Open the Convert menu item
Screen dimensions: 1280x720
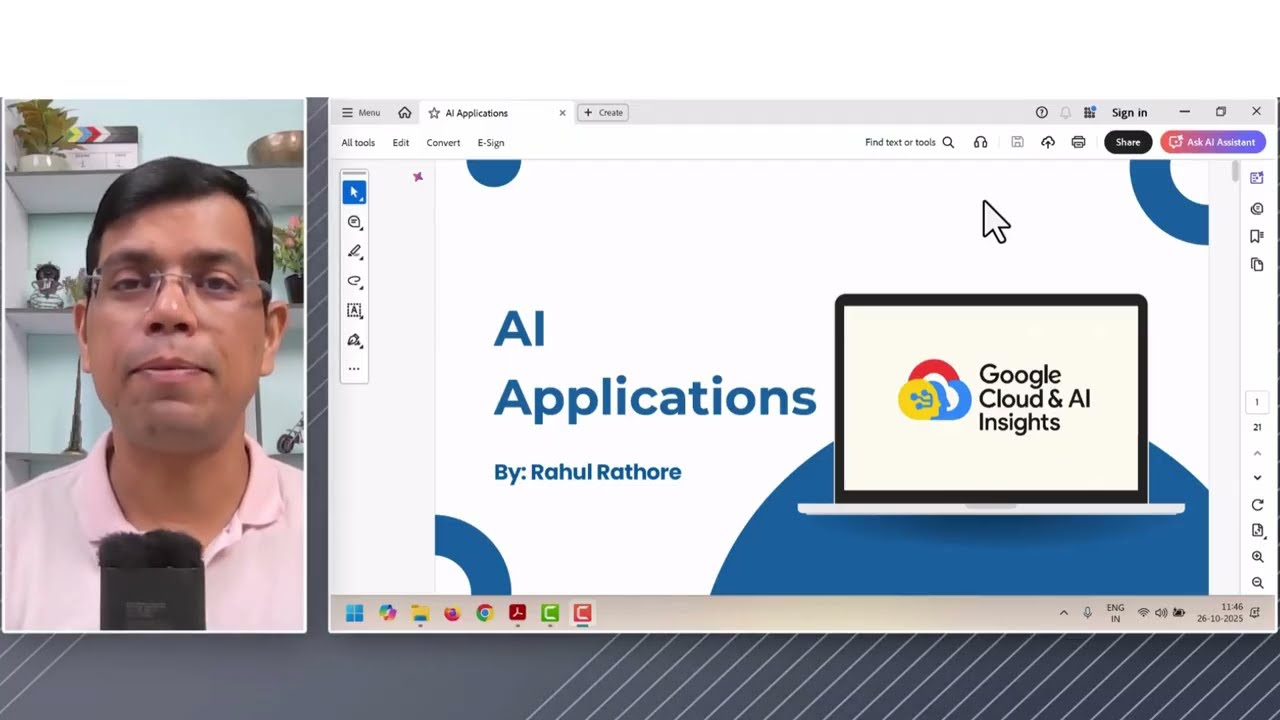pos(443,143)
